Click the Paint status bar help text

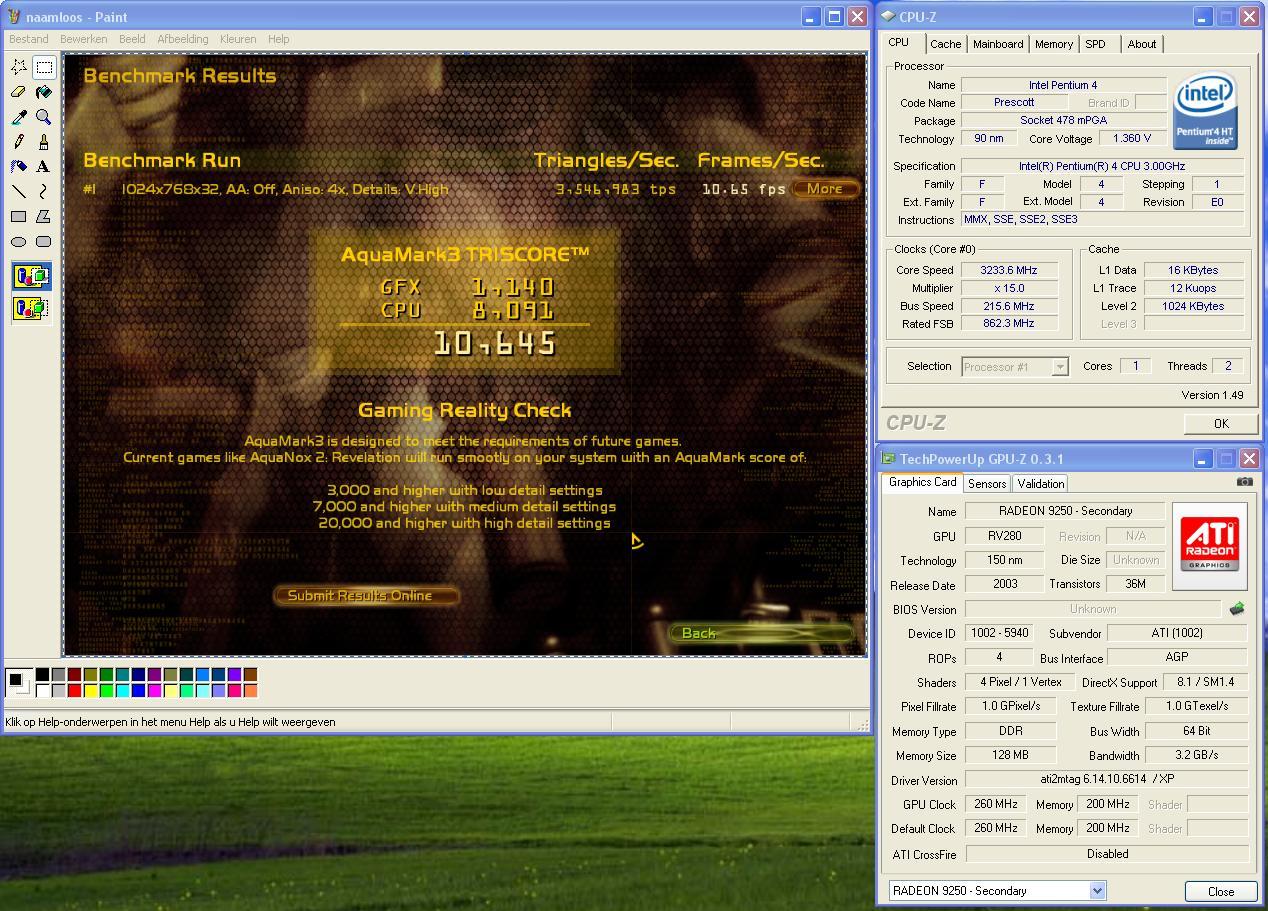tap(171, 721)
